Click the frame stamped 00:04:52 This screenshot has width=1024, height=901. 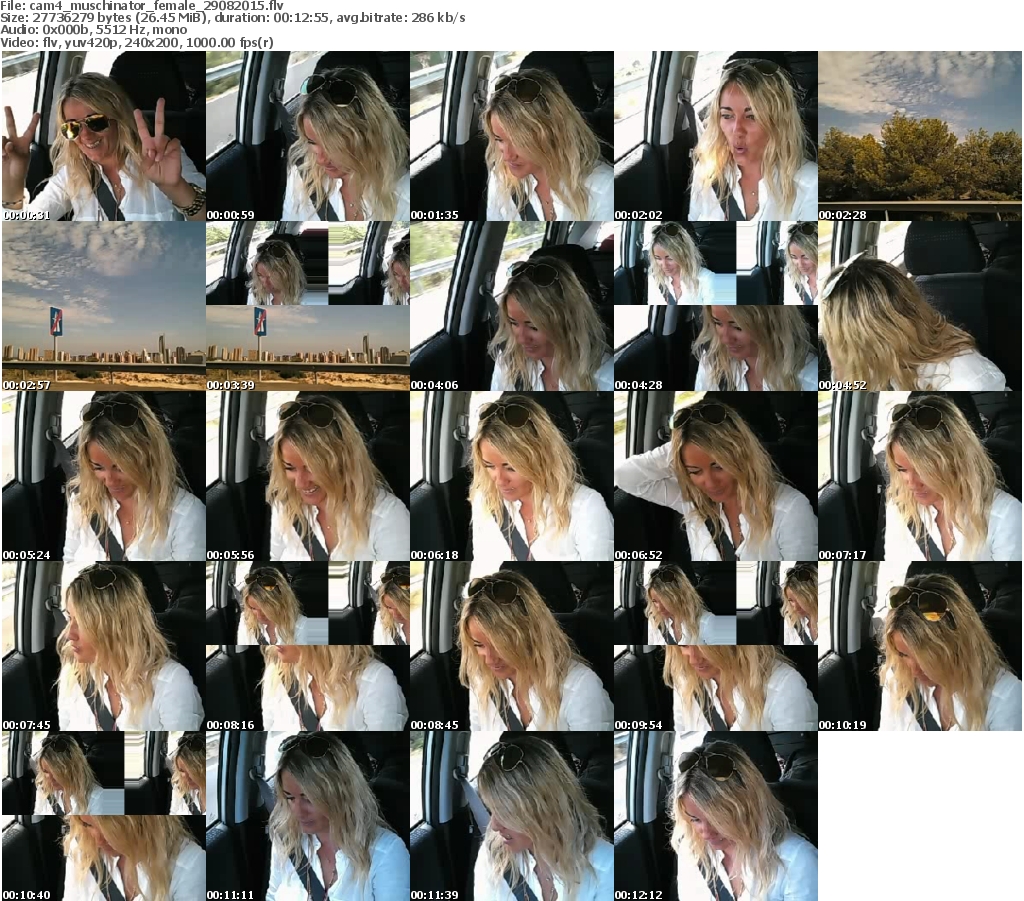tap(920, 306)
